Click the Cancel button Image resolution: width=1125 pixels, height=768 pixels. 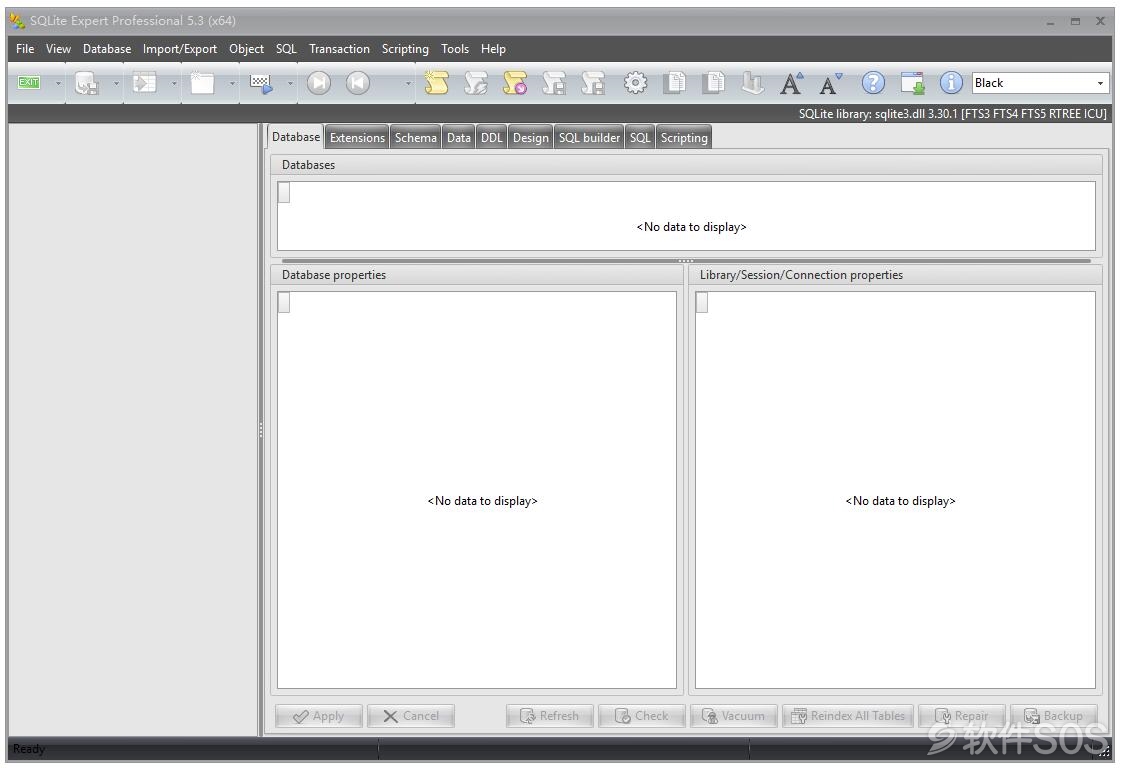411,716
